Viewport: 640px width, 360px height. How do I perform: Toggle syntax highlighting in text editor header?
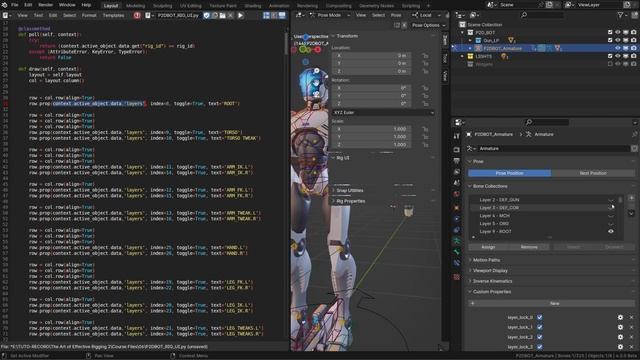pos(282,15)
